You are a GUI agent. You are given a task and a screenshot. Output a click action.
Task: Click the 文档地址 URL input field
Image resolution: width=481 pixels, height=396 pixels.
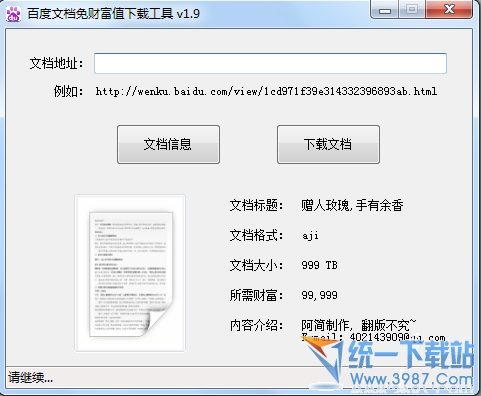tap(270, 63)
